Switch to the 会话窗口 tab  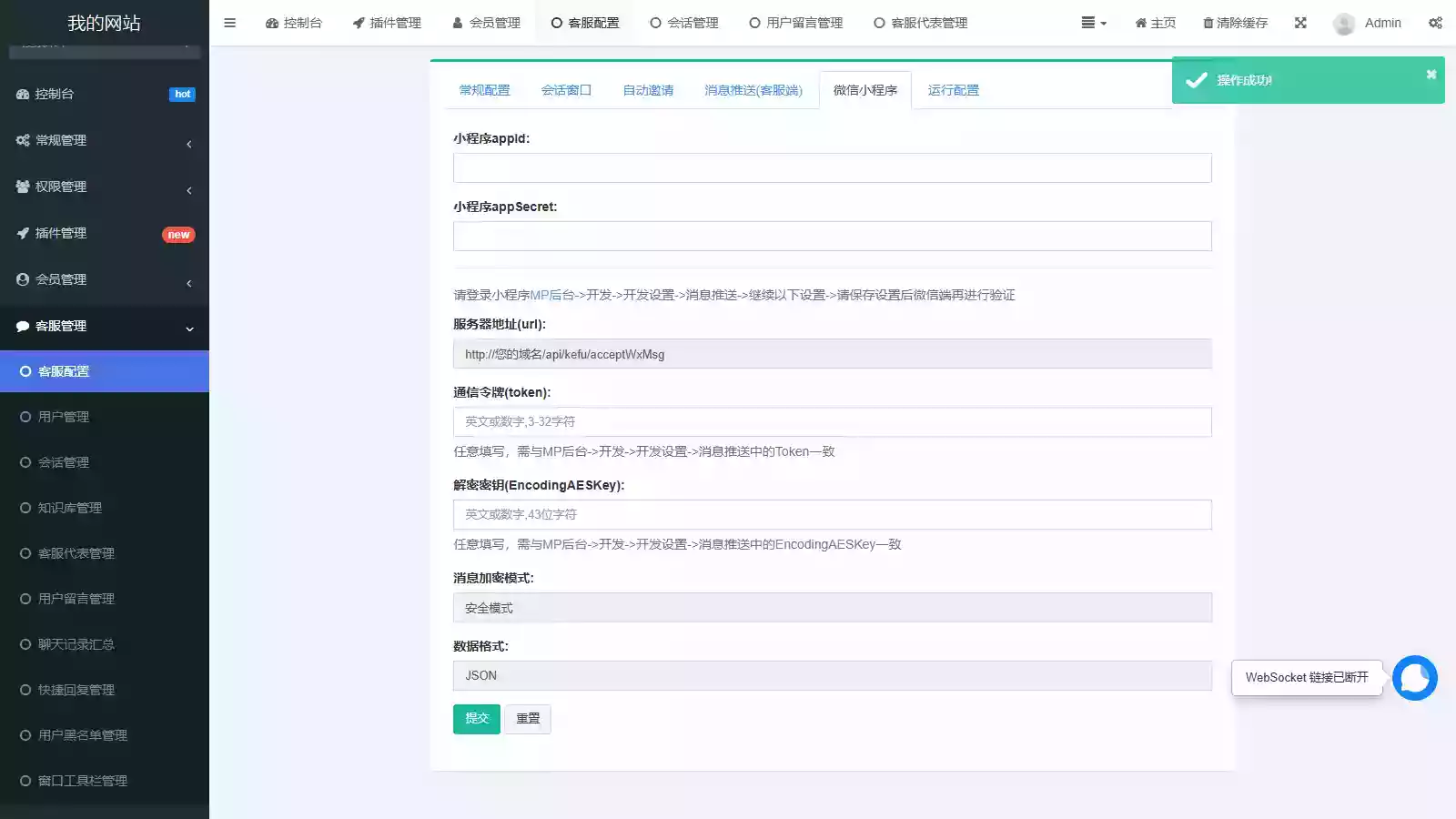click(565, 89)
